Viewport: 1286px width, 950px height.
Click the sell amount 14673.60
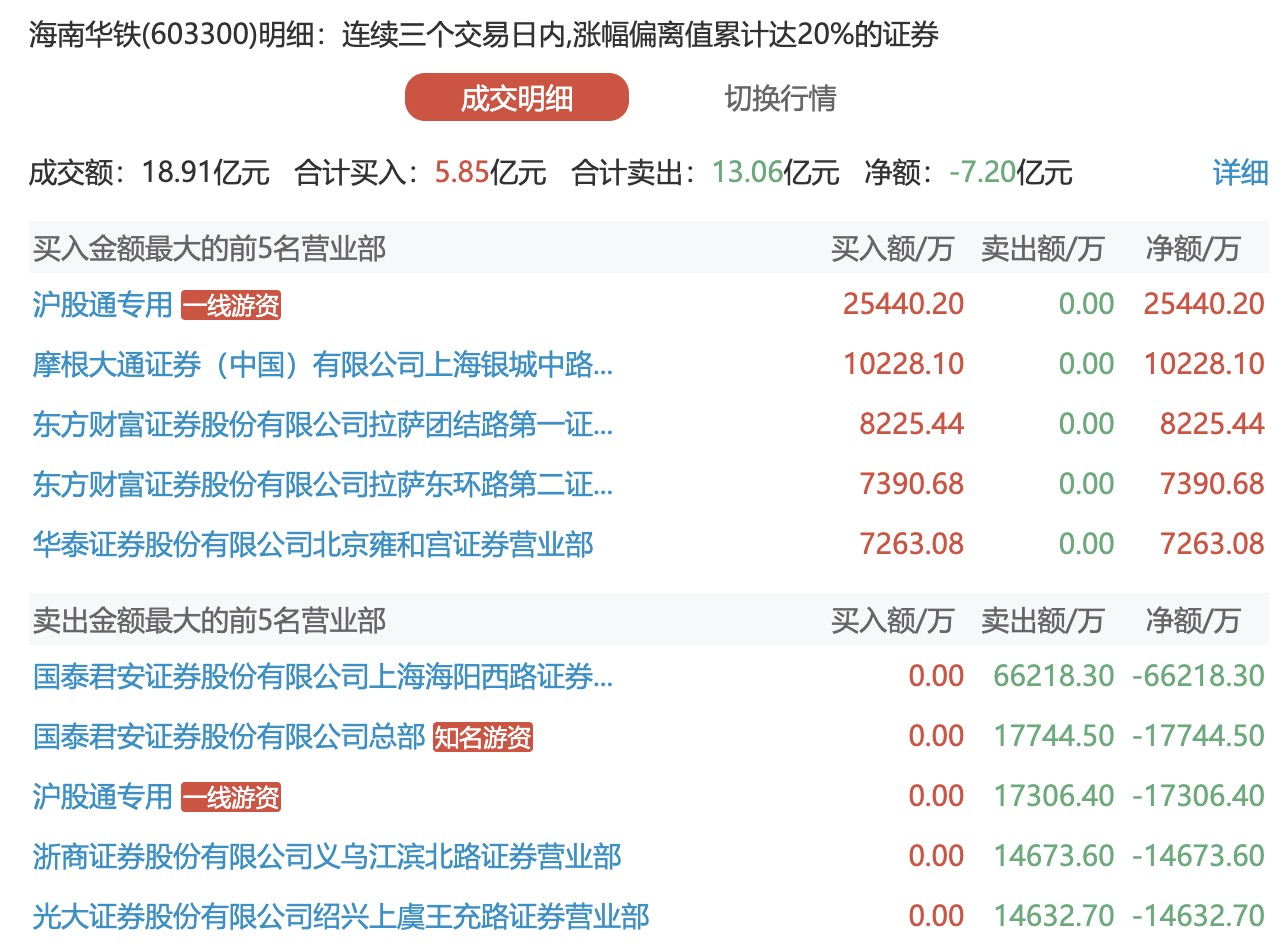pos(1054,856)
